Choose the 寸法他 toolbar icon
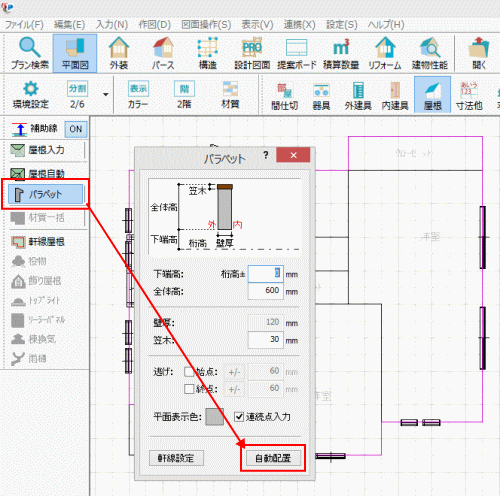Image resolution: width=500 pixels, height=496 pixels. (x=469, y=96)
